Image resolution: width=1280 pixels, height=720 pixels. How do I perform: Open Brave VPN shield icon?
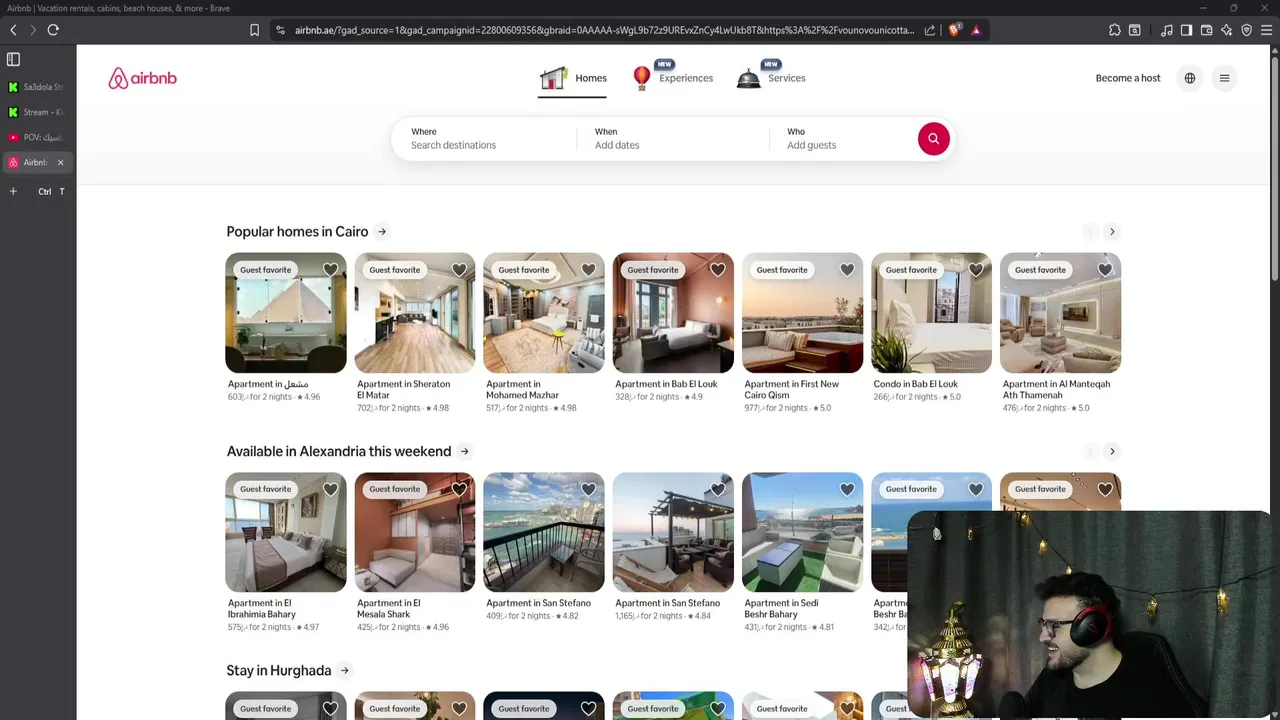pyautogui.click(x=1246, y=30)
